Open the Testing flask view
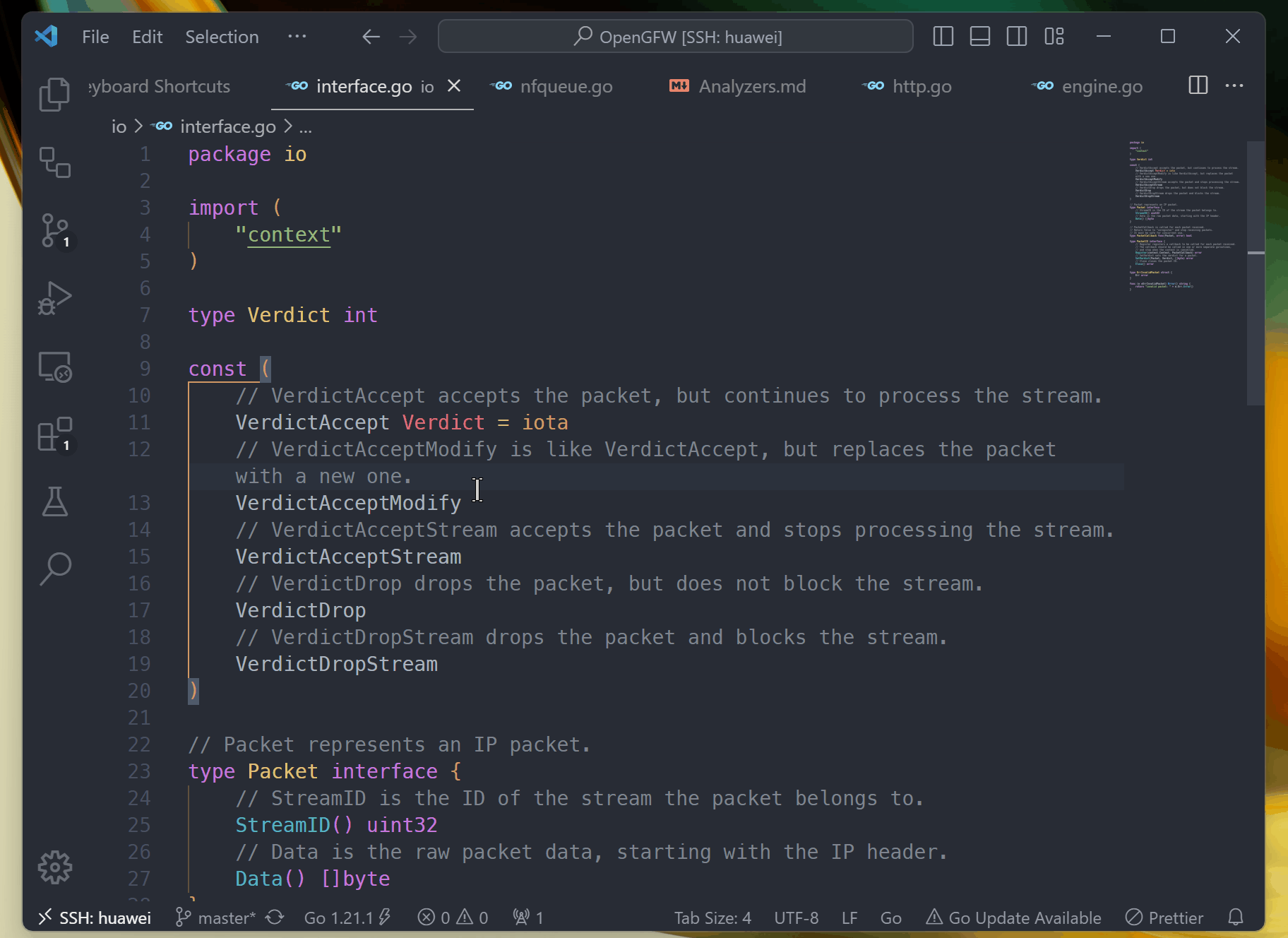 click(x=54, y=501)
